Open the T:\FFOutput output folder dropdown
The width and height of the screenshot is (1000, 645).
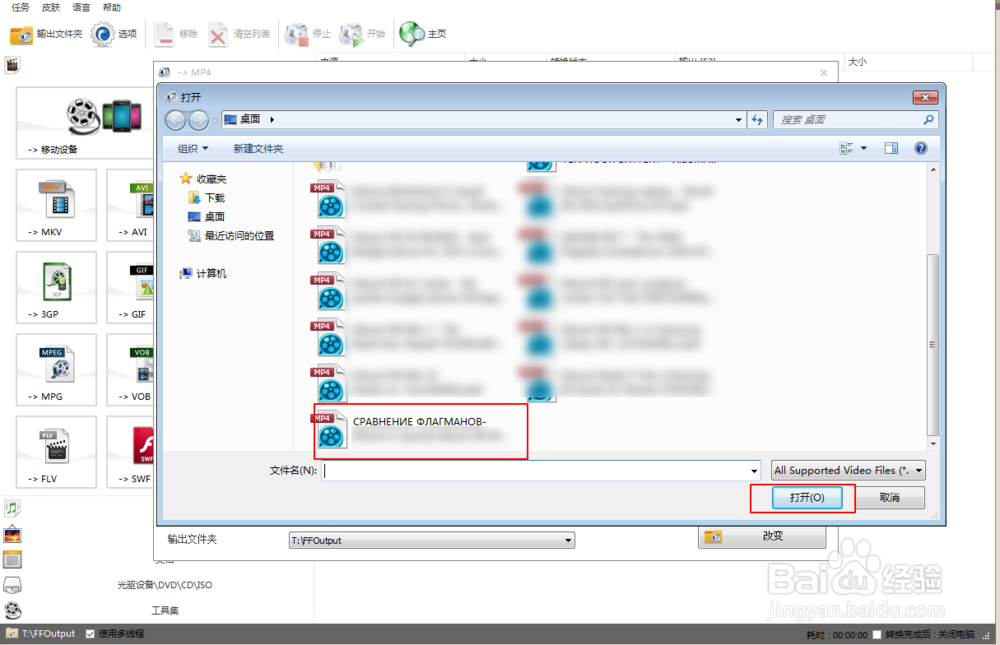click(x=432, y=540)
